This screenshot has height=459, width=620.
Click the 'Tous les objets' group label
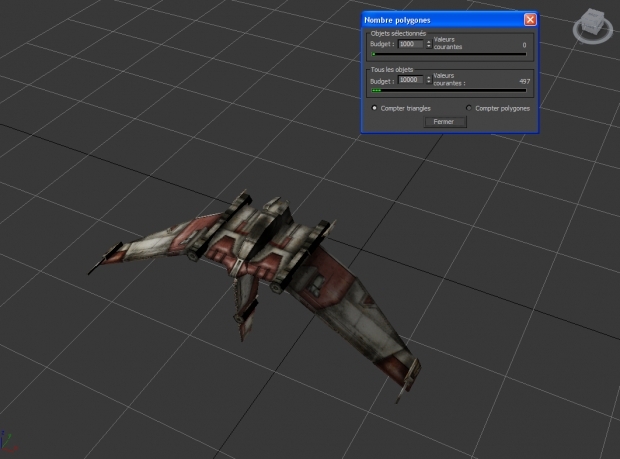[392, 70]
